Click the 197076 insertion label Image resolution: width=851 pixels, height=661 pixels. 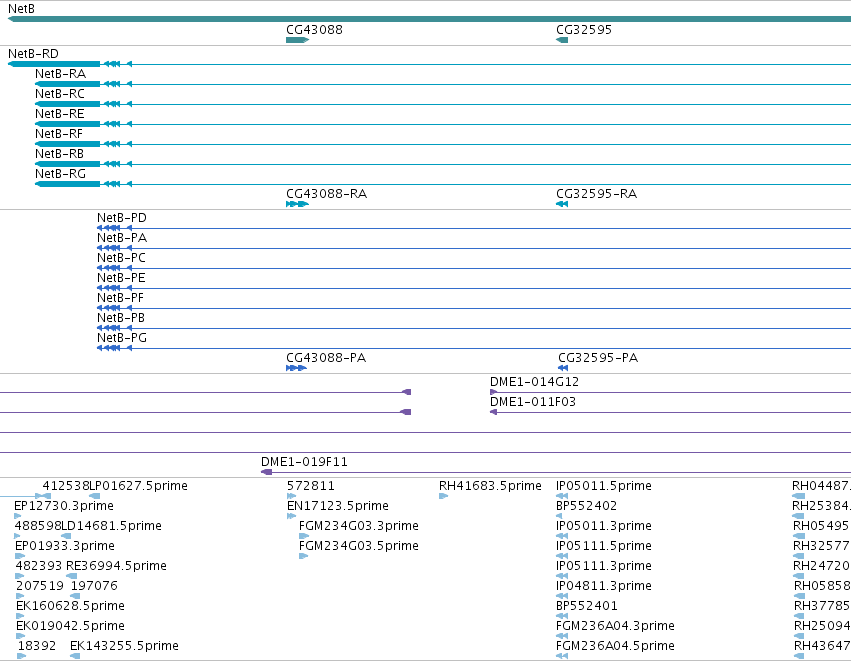click(x=94, y=586)
